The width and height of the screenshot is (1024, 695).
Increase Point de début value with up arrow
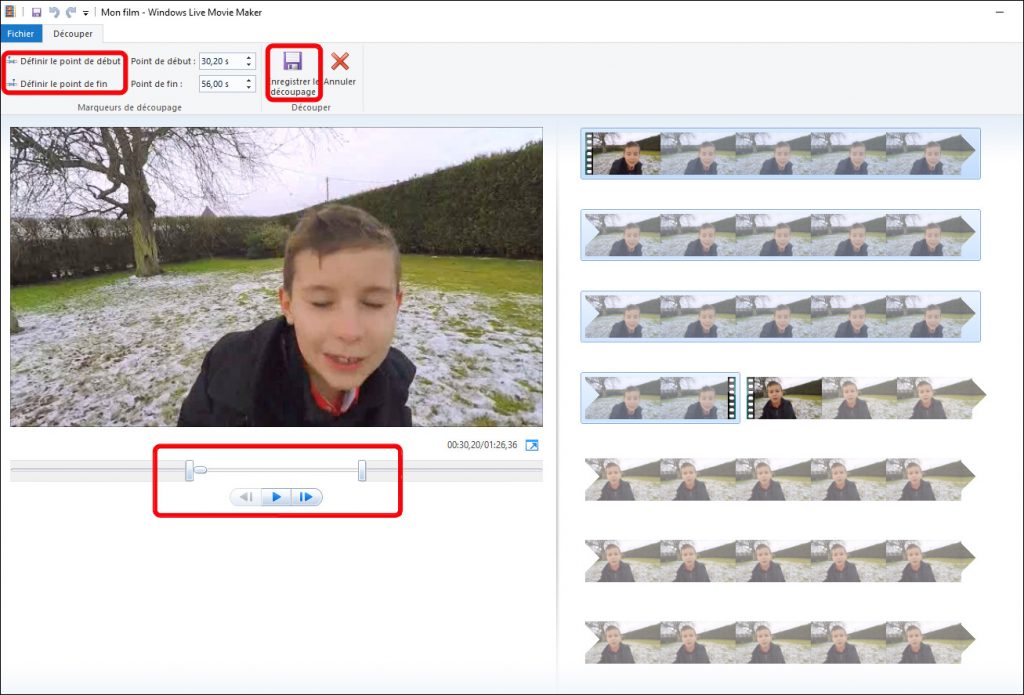coord(249,57)
